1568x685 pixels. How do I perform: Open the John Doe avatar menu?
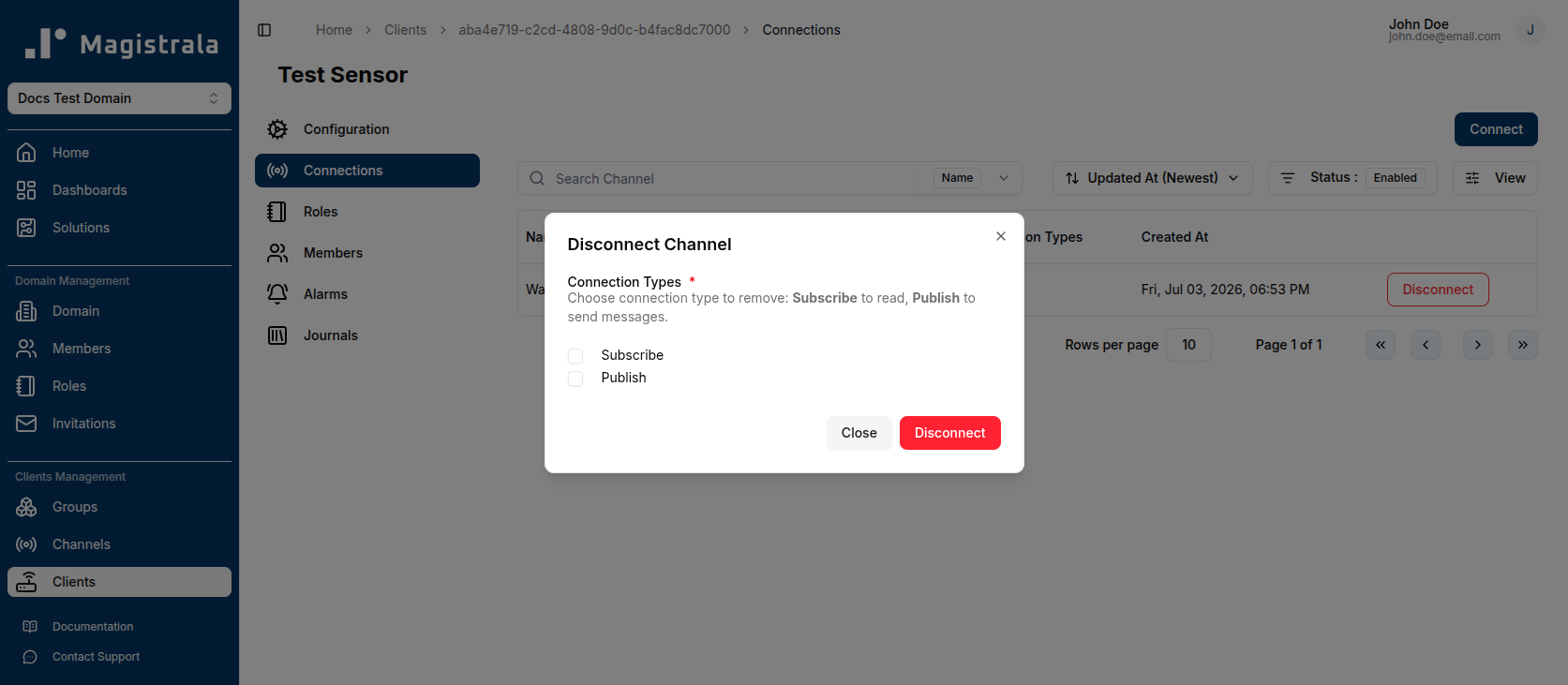(x=1530, y=30)
